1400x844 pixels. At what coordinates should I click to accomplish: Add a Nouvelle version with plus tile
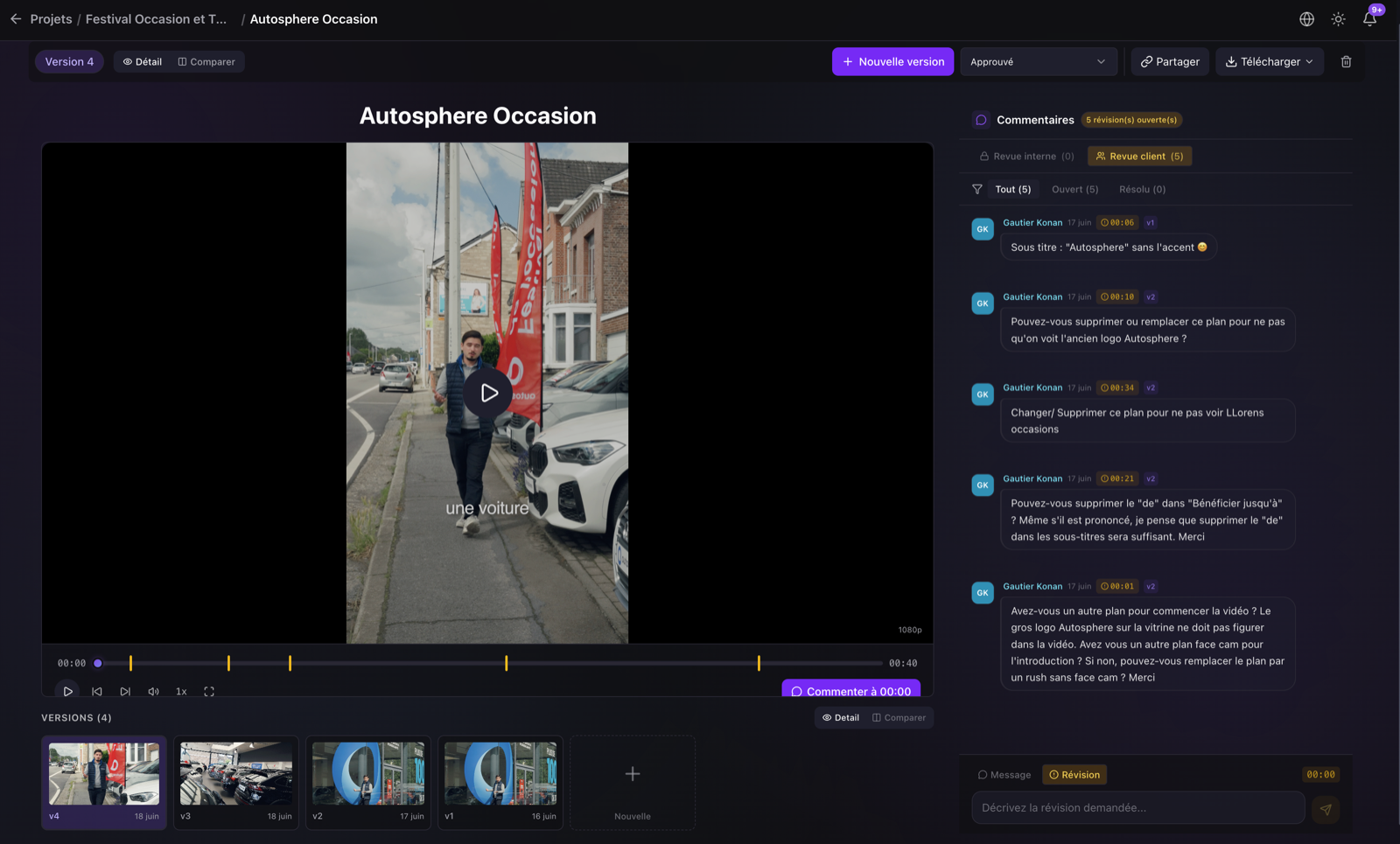pos(633,782)
